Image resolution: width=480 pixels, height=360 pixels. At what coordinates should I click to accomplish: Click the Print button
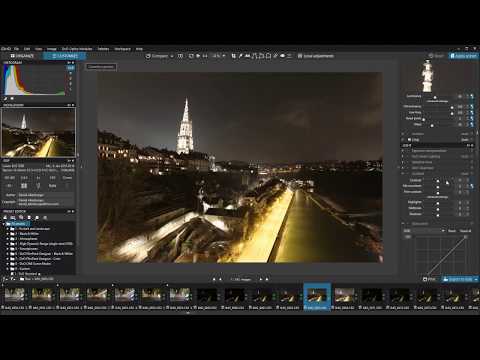coord(429,279)
